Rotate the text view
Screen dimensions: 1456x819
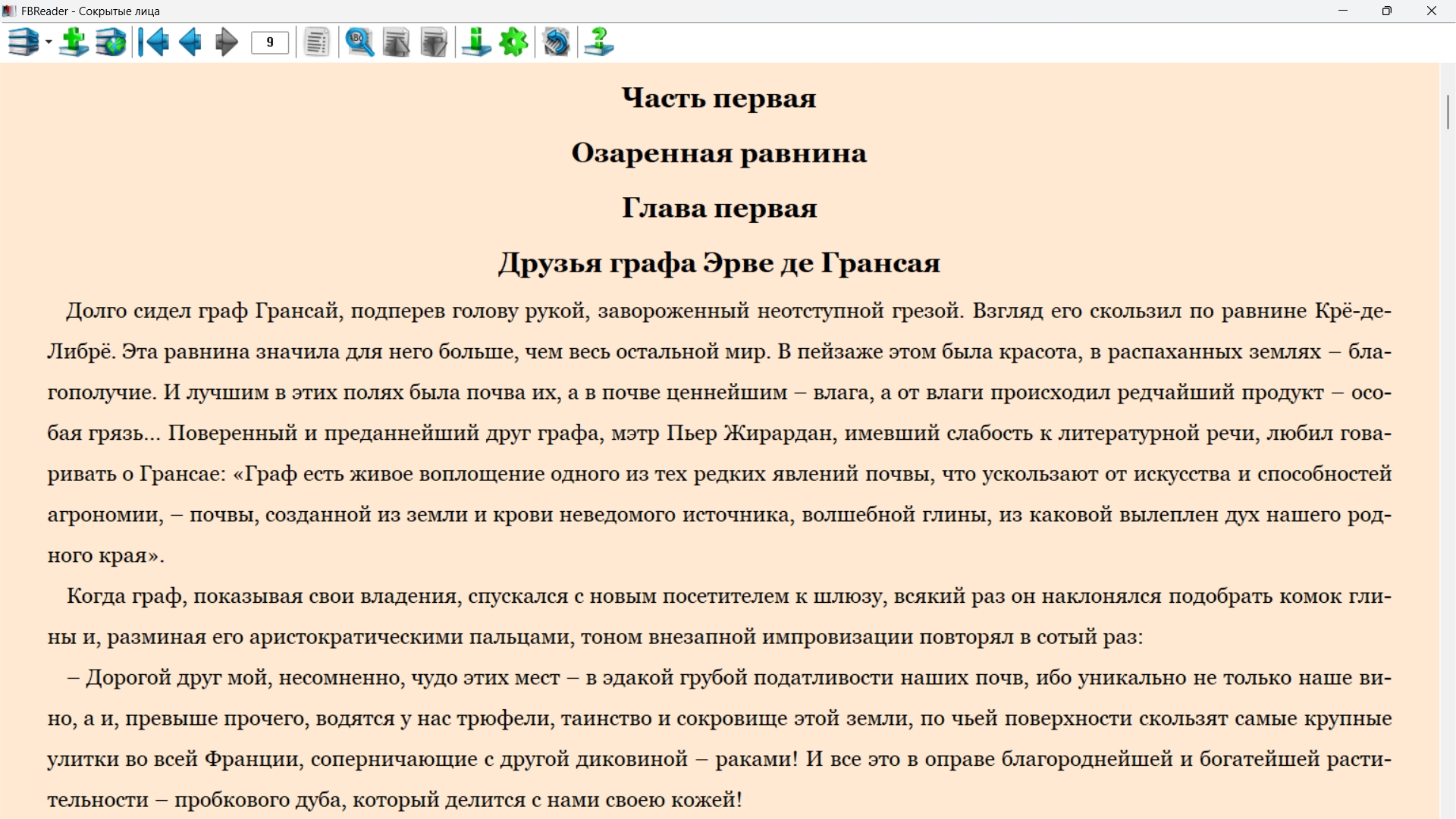click(557, 42)
